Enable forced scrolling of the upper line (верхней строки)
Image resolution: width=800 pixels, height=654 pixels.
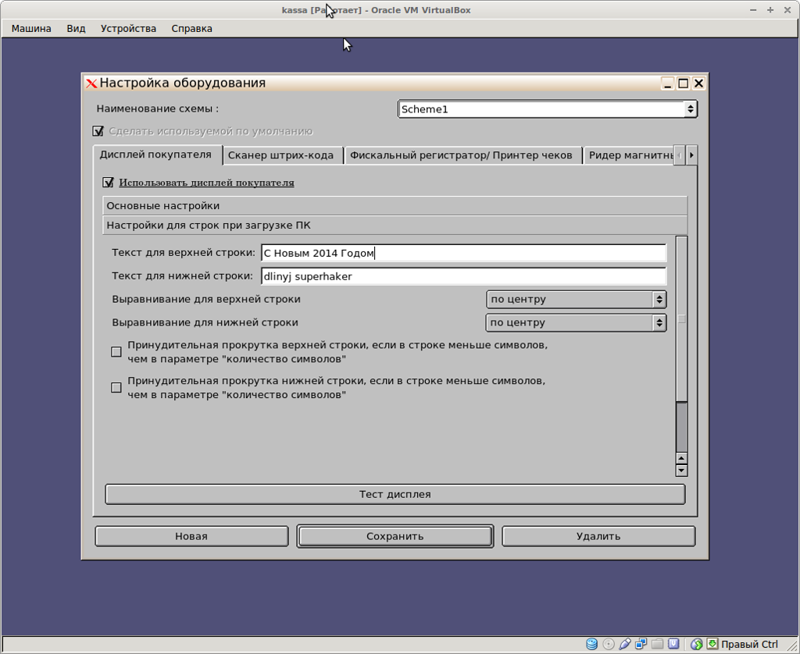tap(116, 352)
